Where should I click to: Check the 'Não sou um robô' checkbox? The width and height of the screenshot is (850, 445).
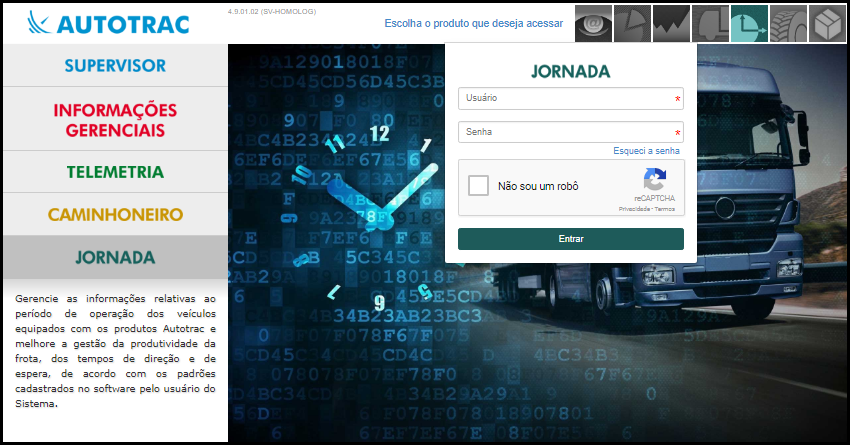pyautogui.click(x=478, y=185)
